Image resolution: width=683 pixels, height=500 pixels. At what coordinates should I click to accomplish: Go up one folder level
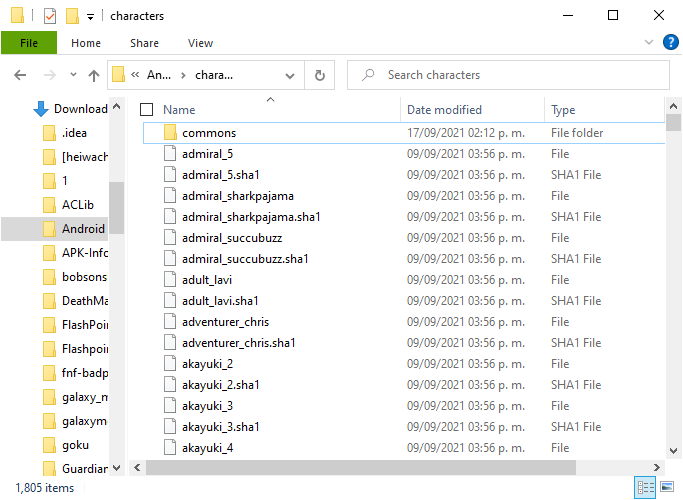coord(94,75)
